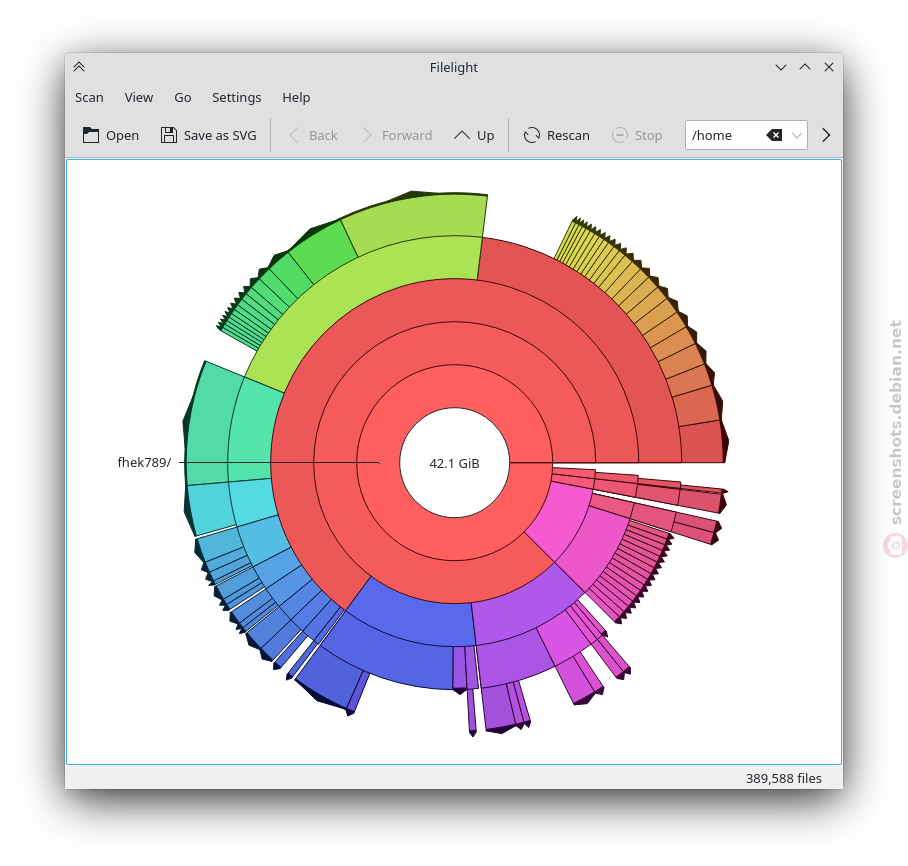Open the Settings menu
The image size is (908, 866).
236,97
